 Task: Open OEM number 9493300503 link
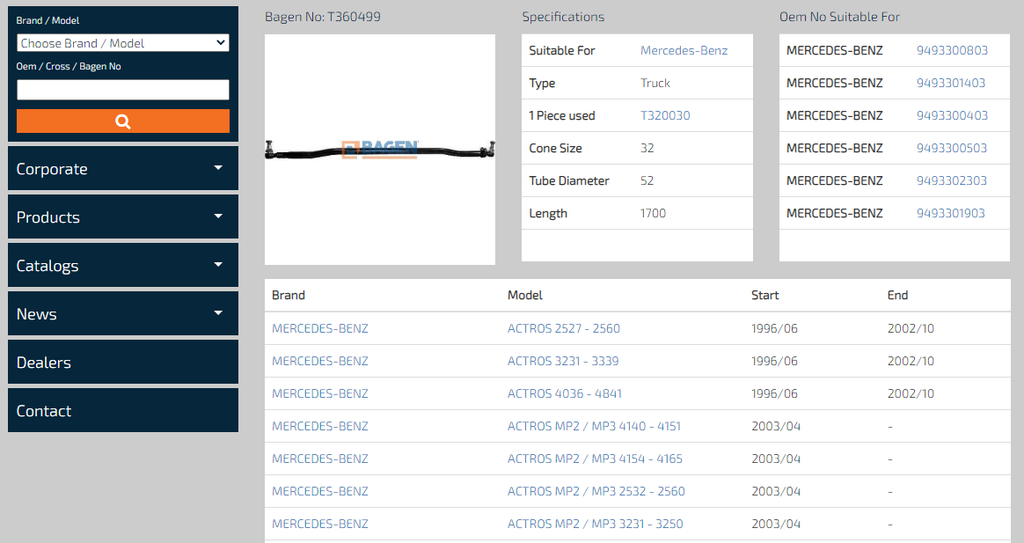click(x=951, y=148)
